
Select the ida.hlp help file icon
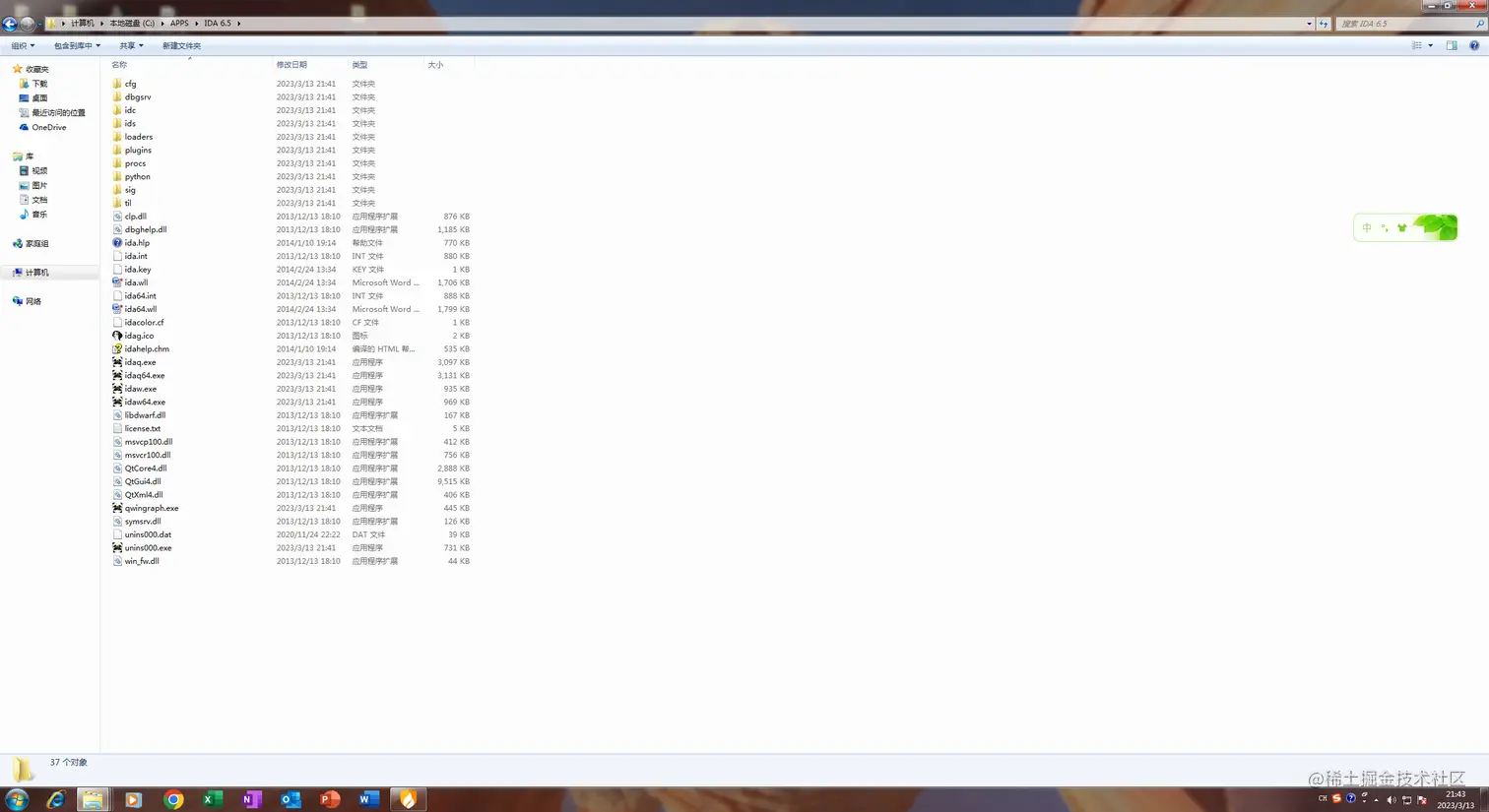[117, 243]
